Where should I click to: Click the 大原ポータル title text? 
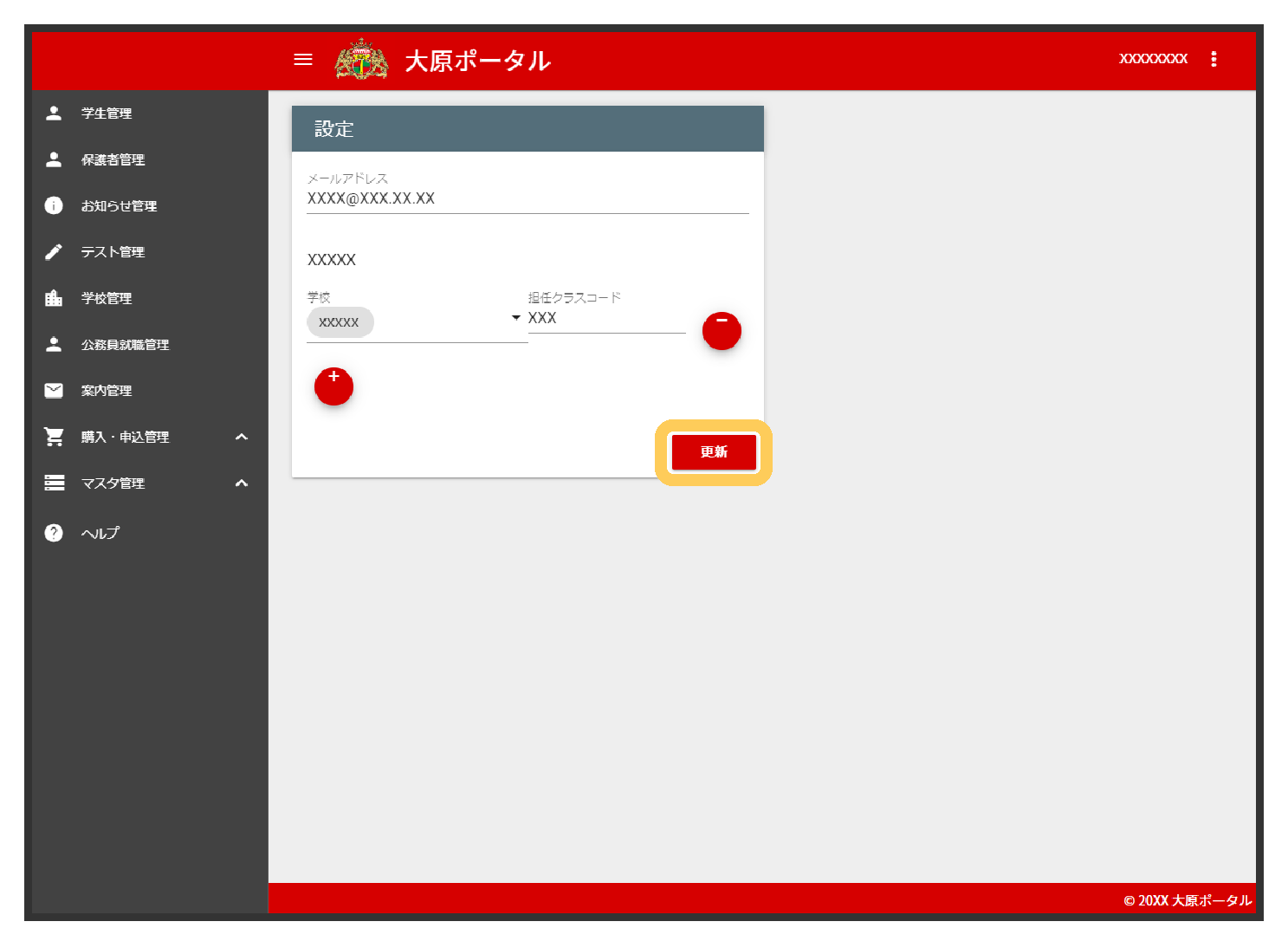click(477, 61)
